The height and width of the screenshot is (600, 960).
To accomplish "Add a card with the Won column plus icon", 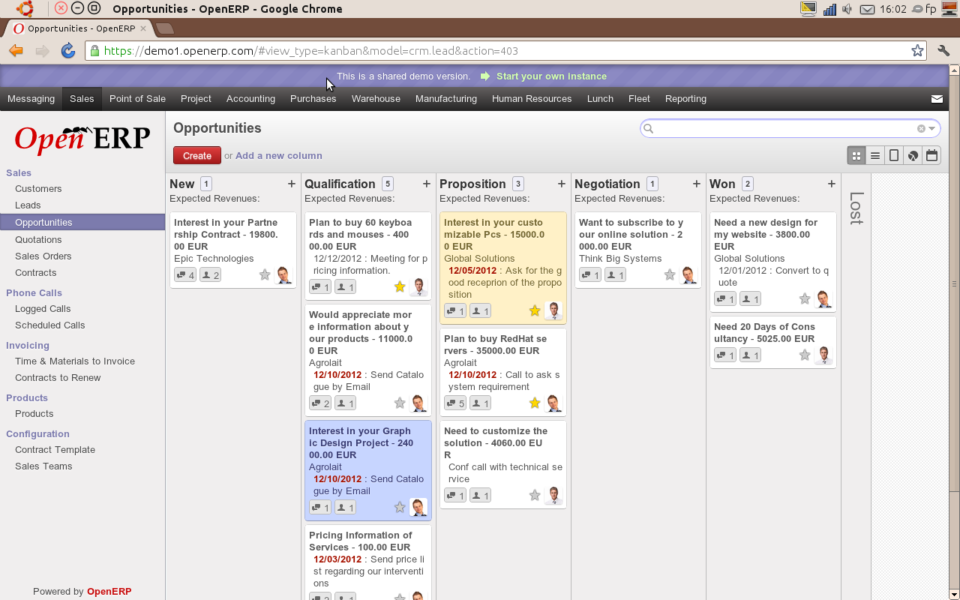I will tap(831, 184).
